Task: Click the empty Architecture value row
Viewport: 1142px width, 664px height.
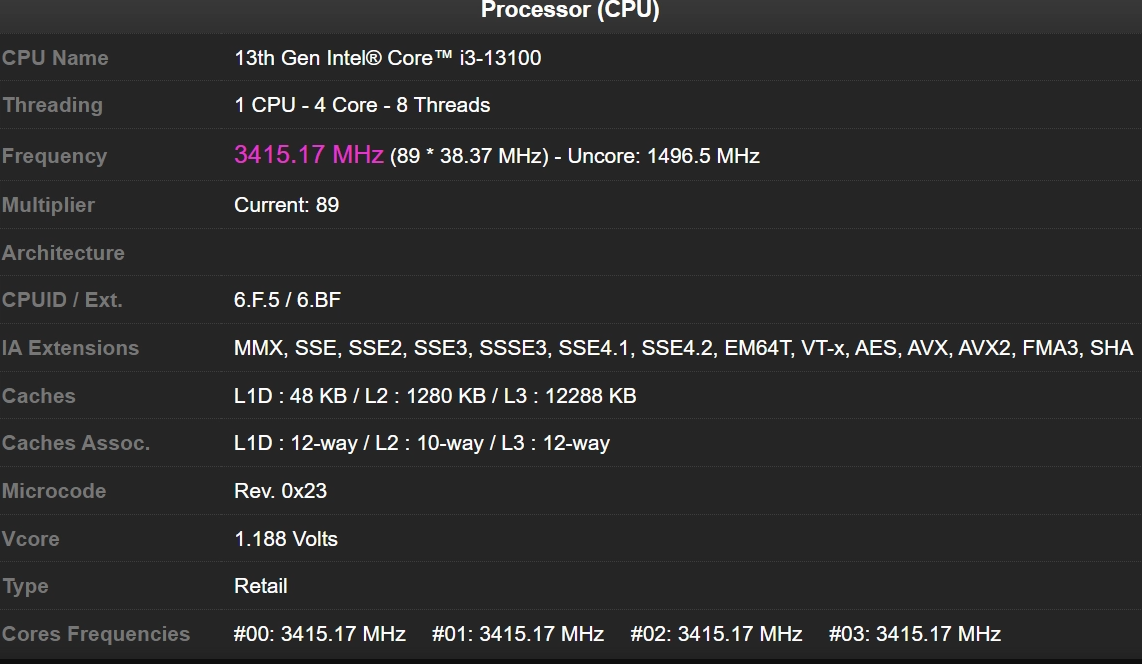Action: coord(680,253)
